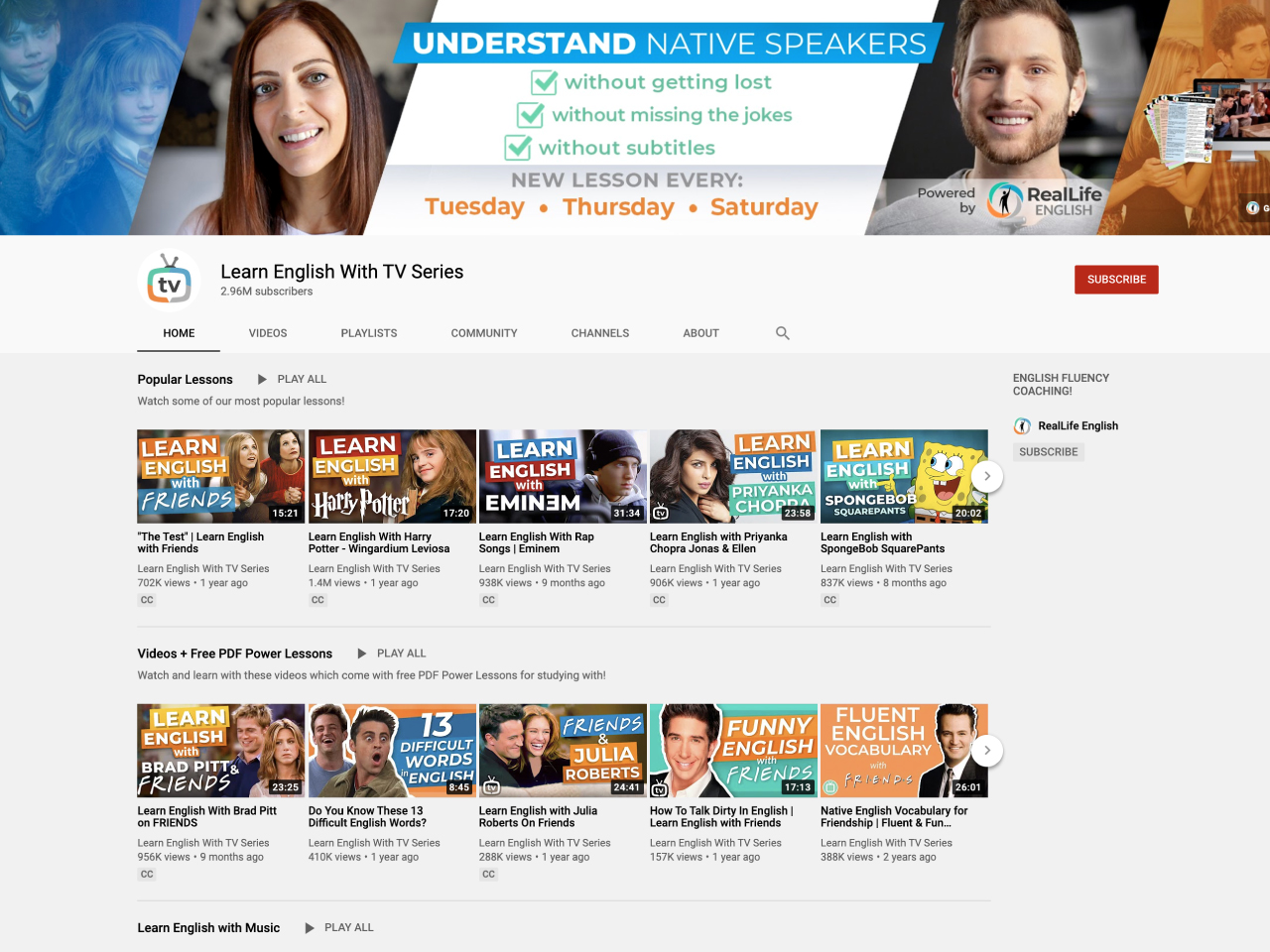Screen dimensions: 1270x952
Task: Open the ABOUT tab
Action: click(x=700, y=333)
